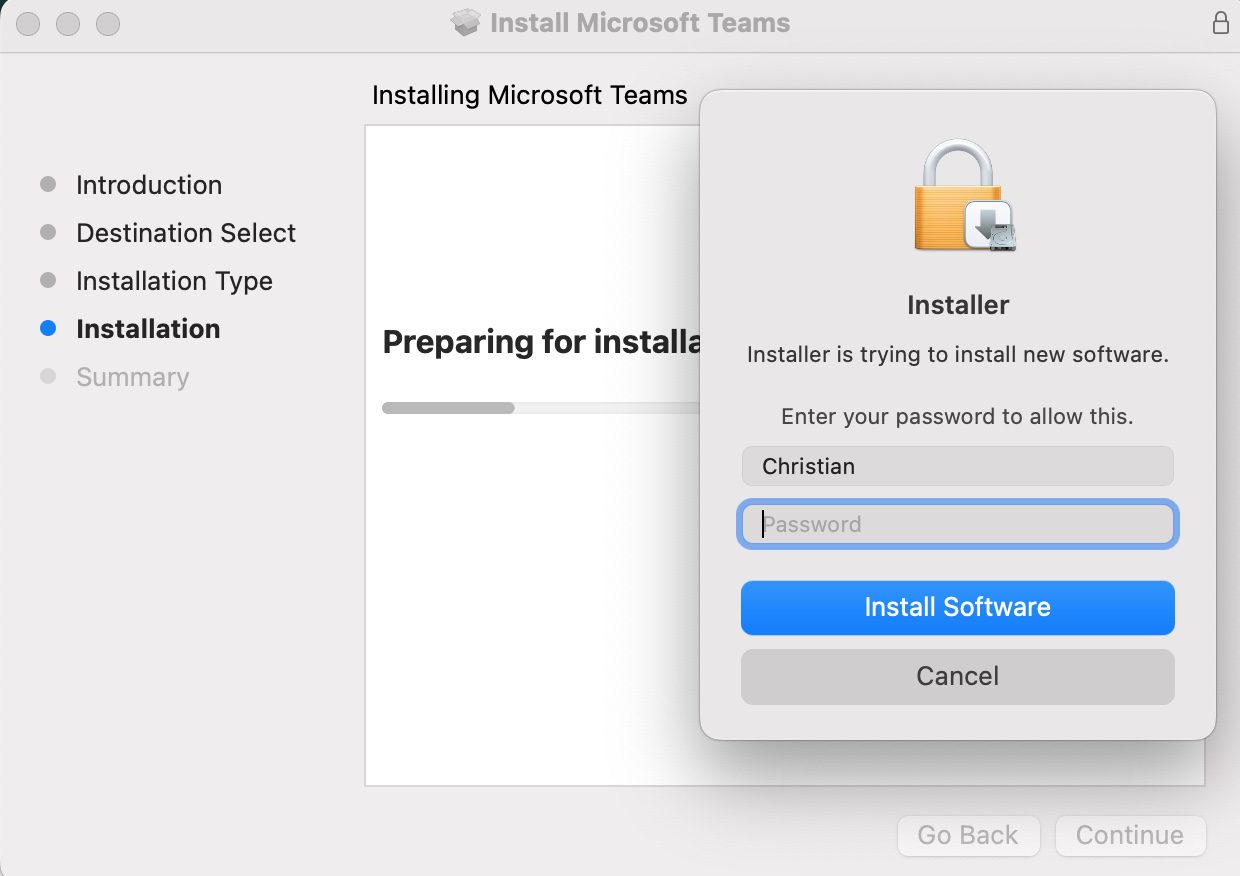Click 'Enter your password to allow this' text

coord(957,417)
